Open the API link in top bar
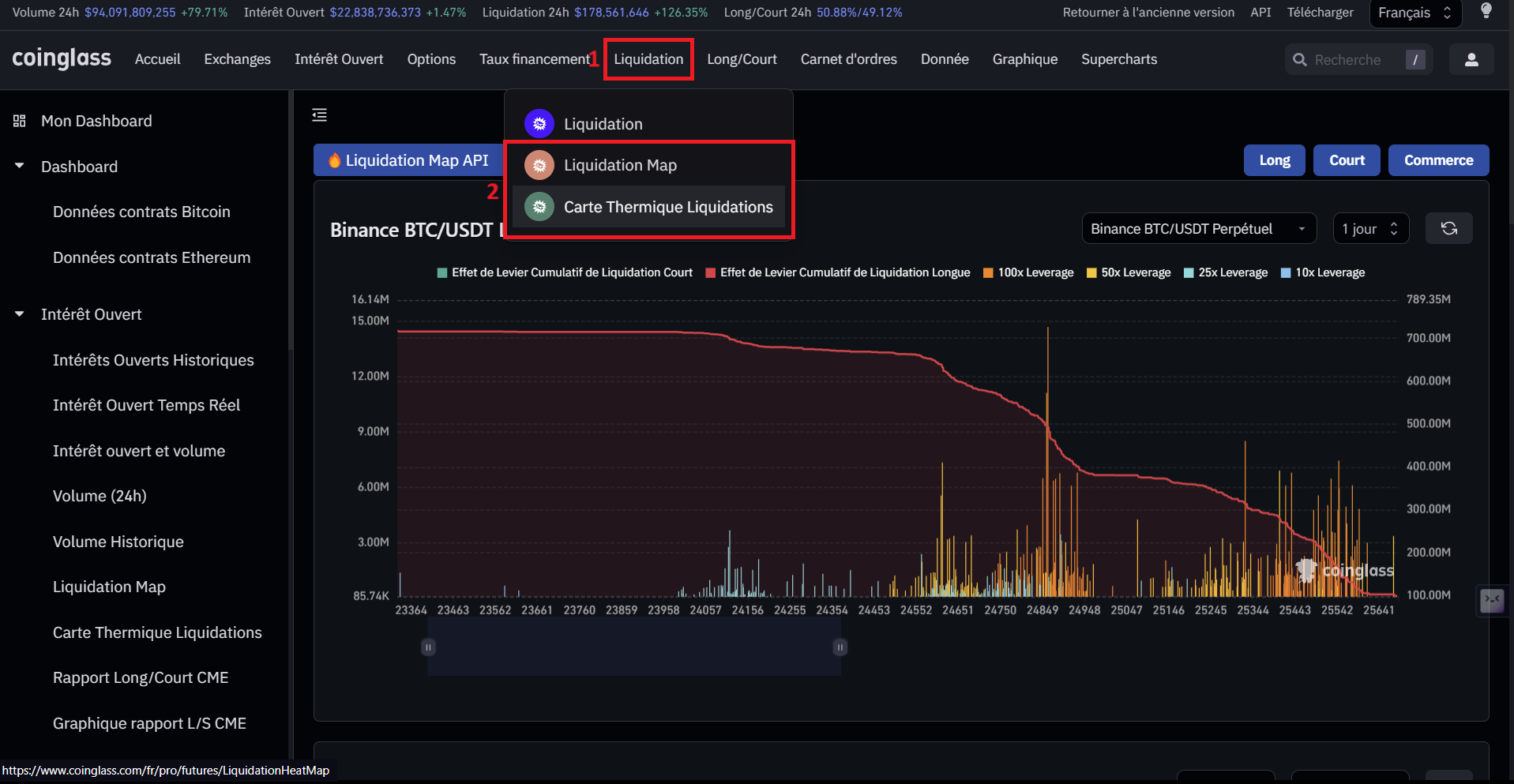This screenshot has height=784, width=1514. (1260, 13)
